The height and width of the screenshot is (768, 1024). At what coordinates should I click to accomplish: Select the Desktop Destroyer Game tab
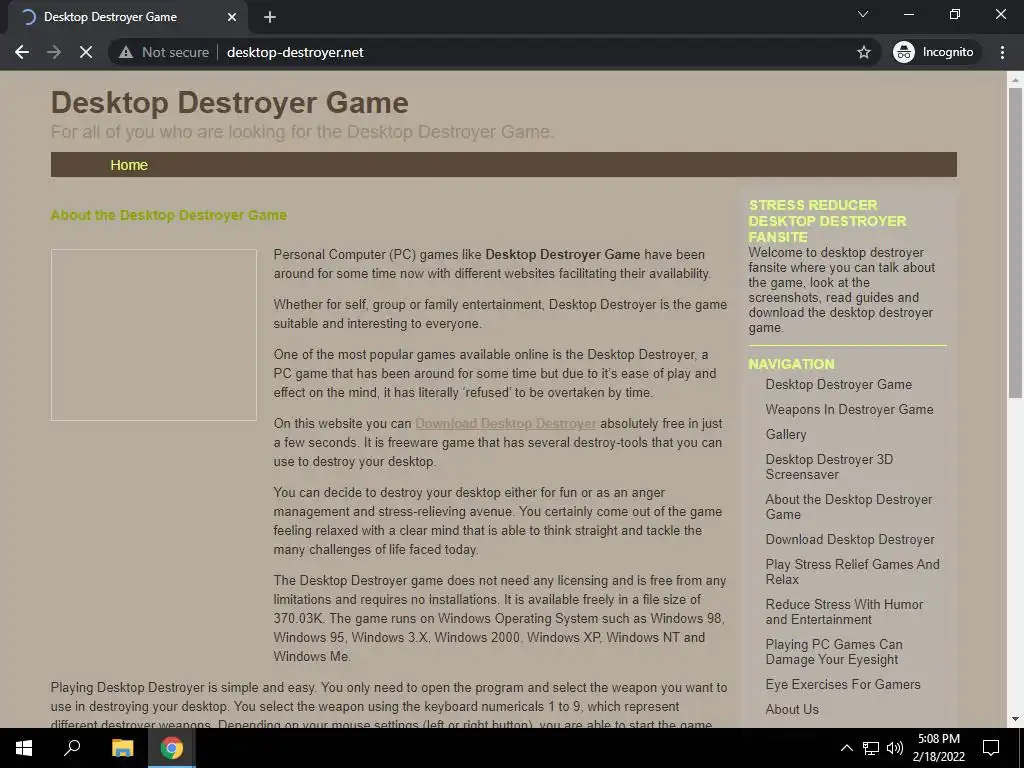[x=127, y=17]
